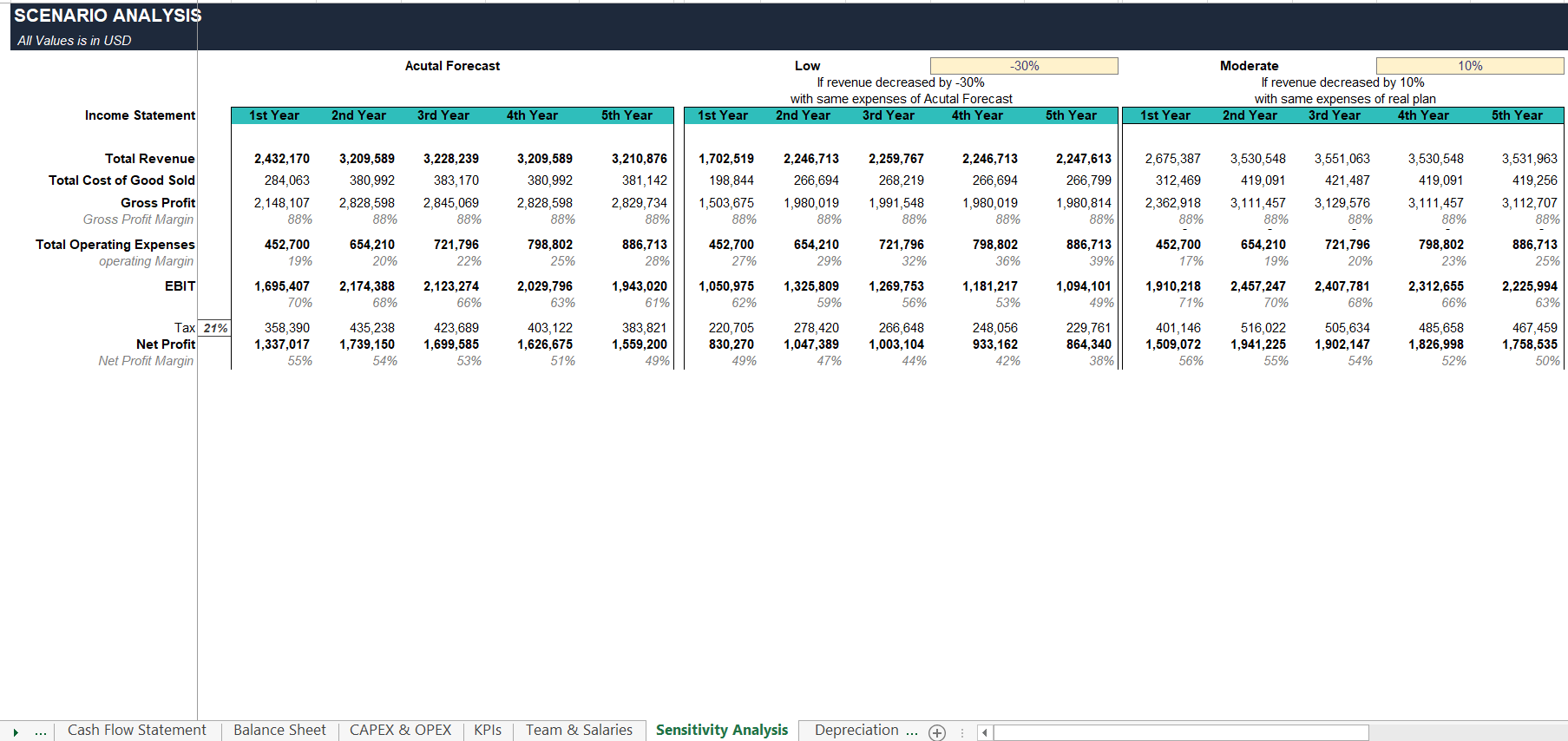Image resolution: width=1568 pixels, height=741 pixels.
Task: Add a new sheet with plus icon
Action: coord(937,732)
